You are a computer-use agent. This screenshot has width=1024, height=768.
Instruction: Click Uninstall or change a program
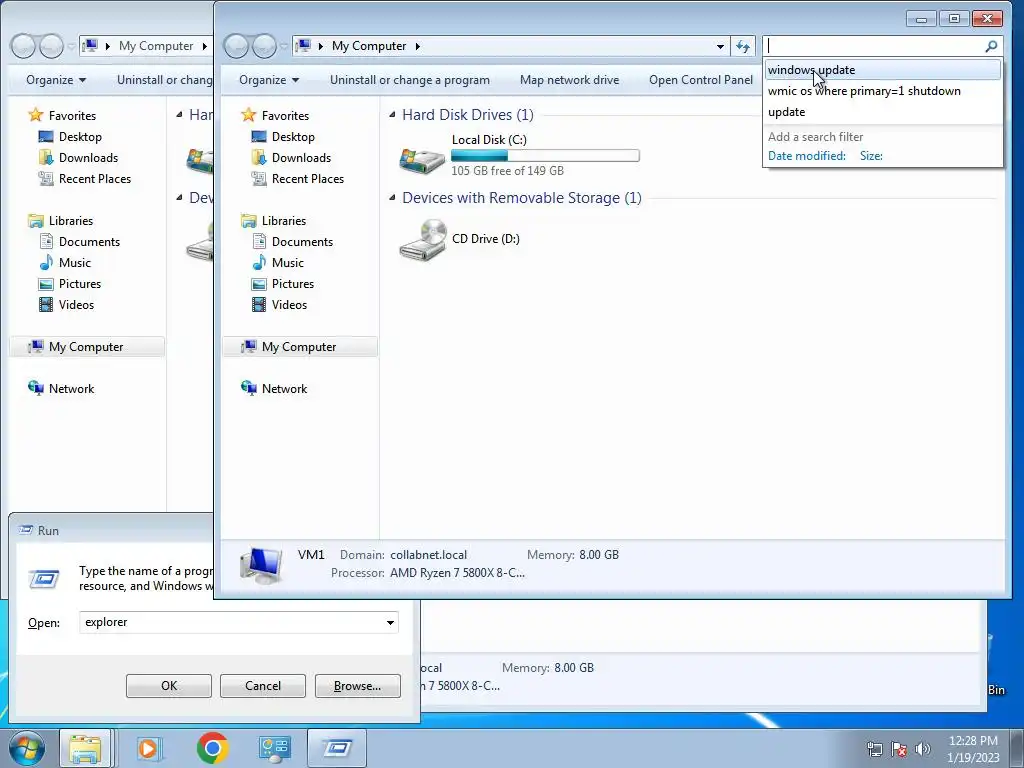coord(409,80)
